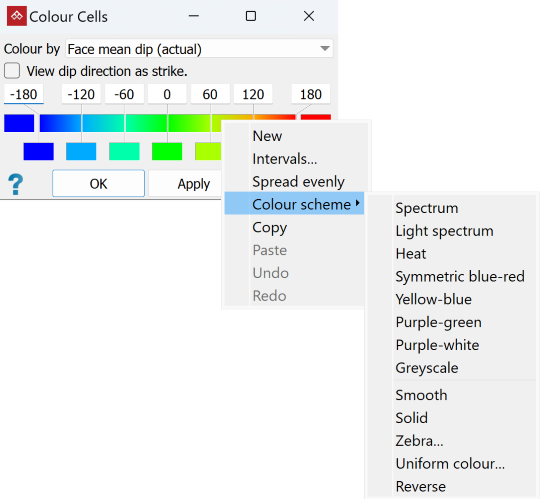
Task: Click the -180 value input field
Action: pos(23,94)
